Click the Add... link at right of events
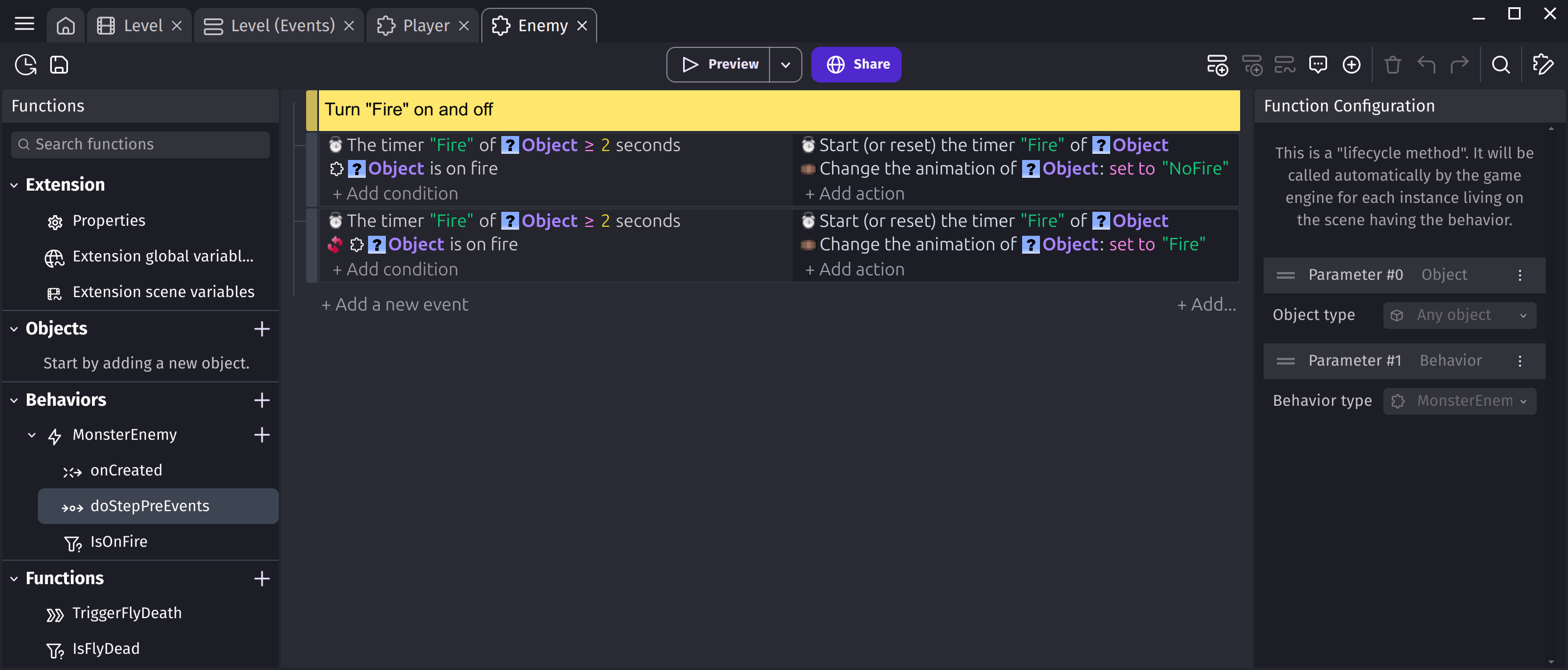The height and width of the screenshot is (670, 1568). coord(1207,304)
